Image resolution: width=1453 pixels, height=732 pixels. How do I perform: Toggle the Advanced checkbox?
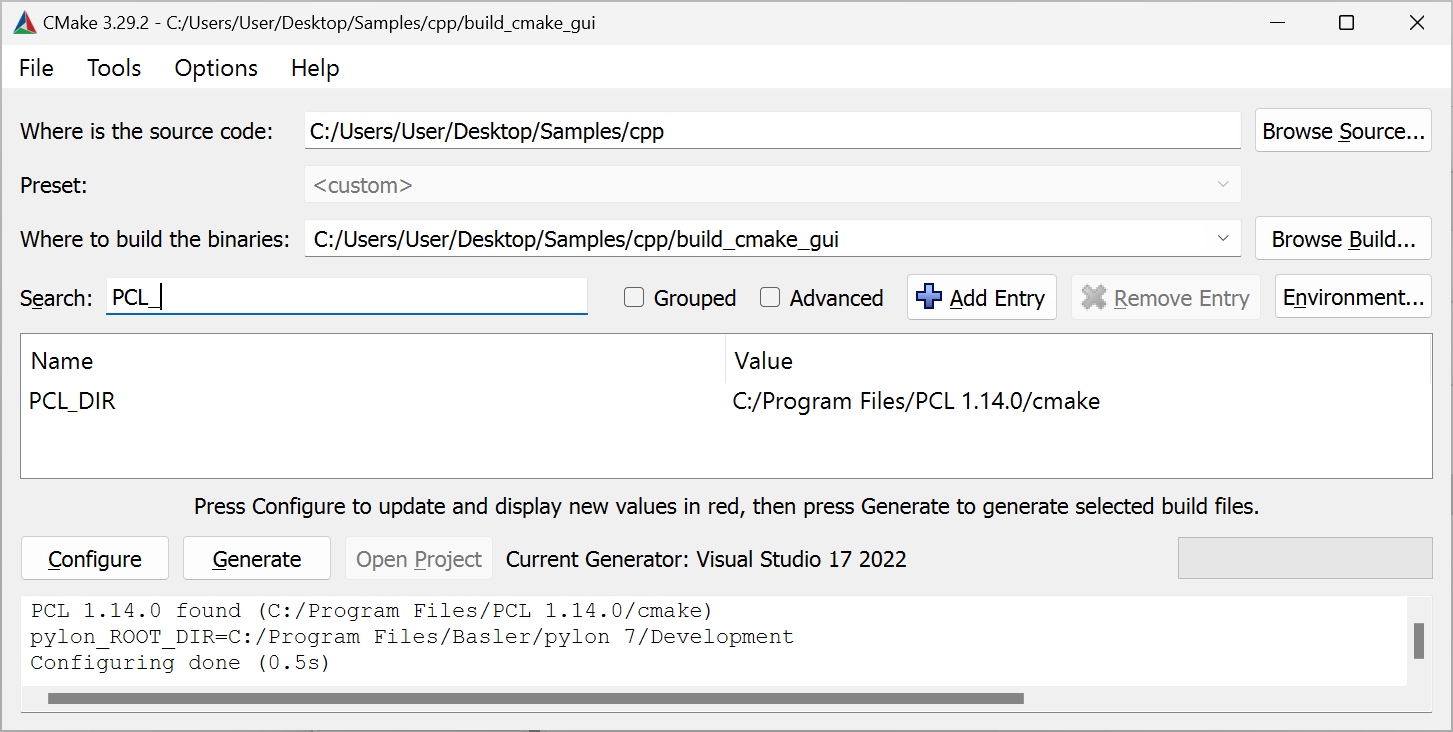coord(770,298)
